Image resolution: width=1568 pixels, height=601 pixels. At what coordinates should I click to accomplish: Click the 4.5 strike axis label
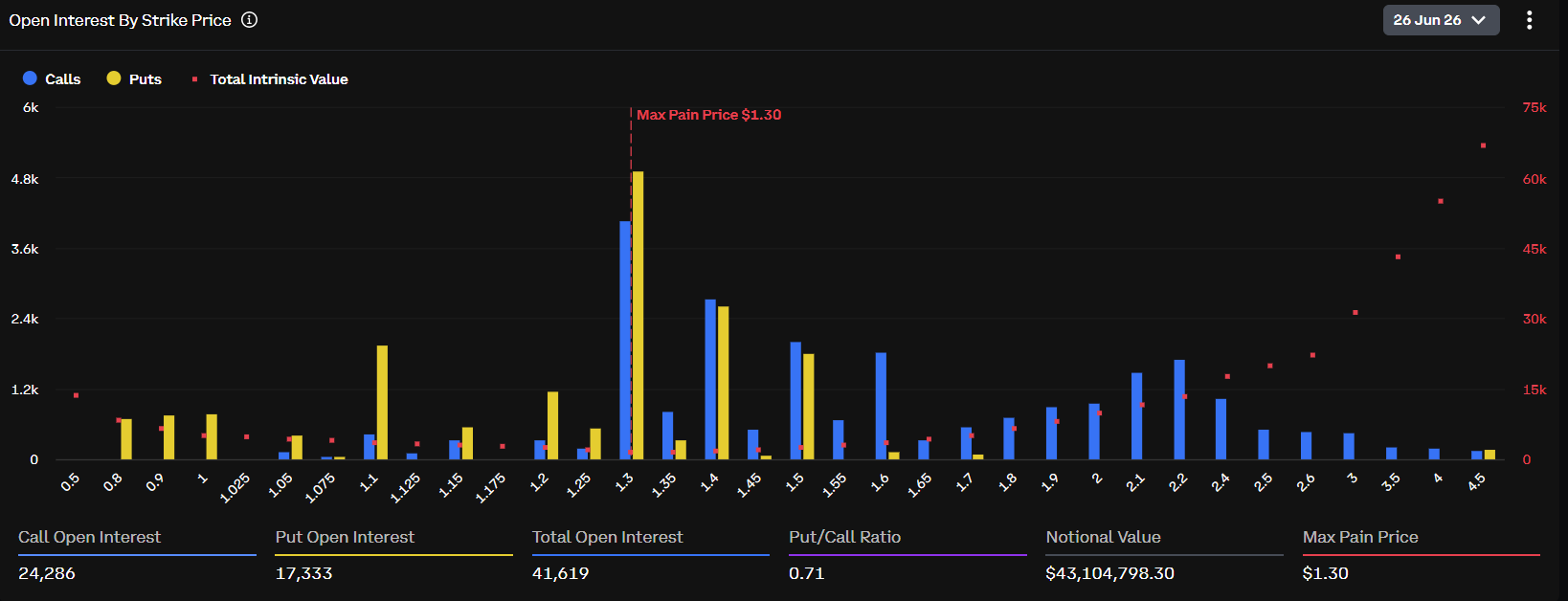[1477, 481]
